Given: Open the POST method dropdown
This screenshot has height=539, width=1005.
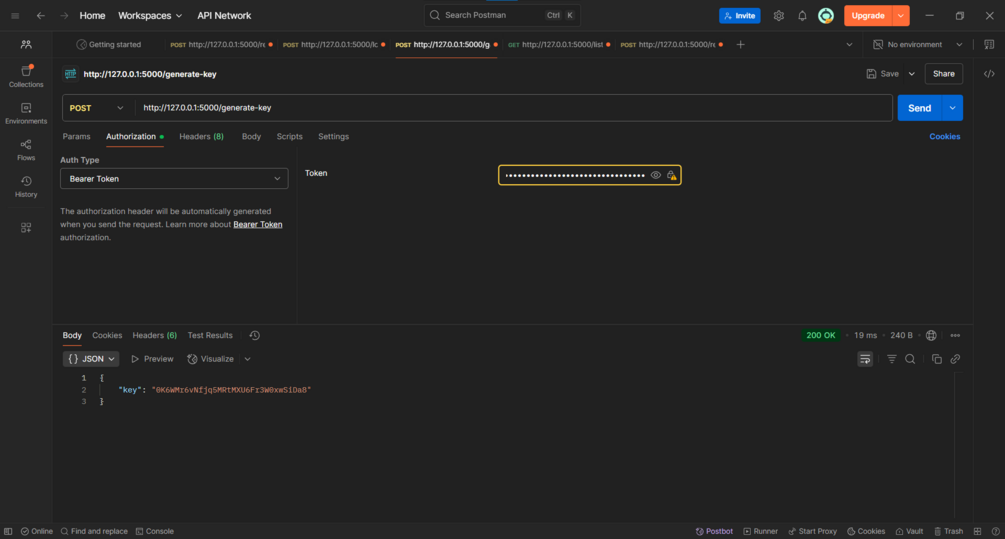Looking at the screenshot, I should coord(96,108).
